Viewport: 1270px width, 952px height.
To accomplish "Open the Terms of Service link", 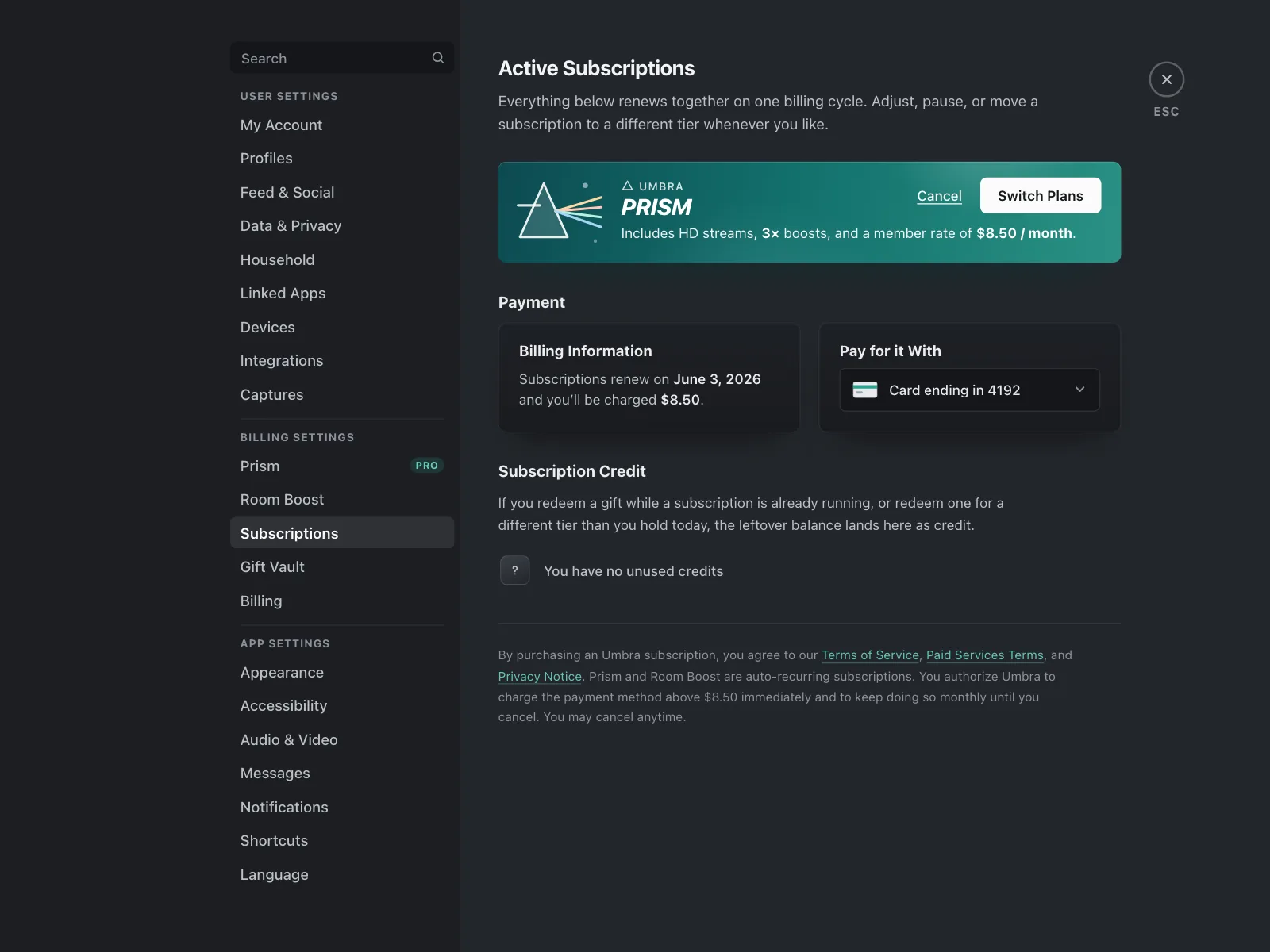I will (x=870, y=655).
